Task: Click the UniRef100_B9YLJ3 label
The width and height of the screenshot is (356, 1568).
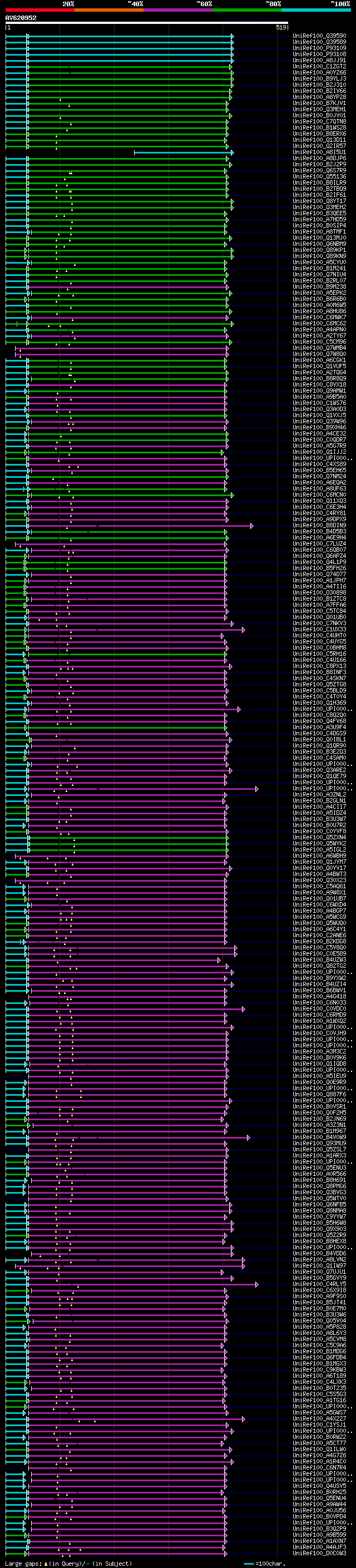Action: (319, 78)
